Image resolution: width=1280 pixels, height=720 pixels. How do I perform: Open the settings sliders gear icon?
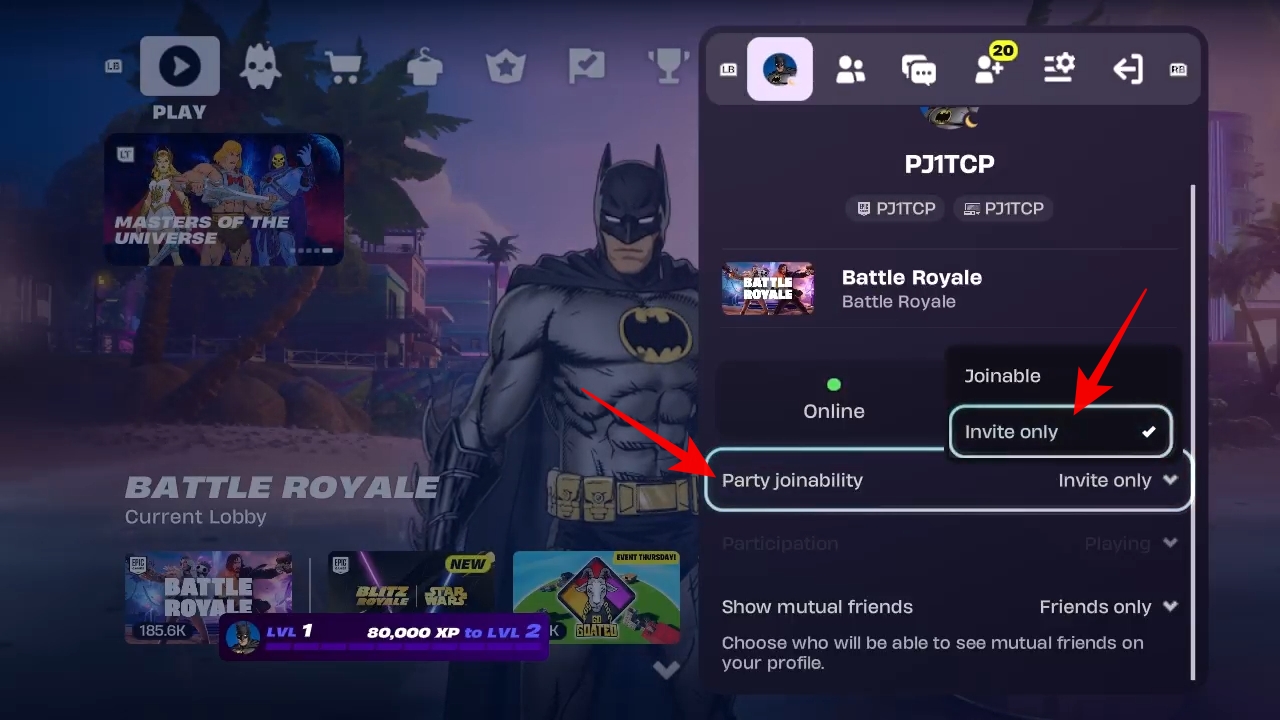coord(1058,69)
